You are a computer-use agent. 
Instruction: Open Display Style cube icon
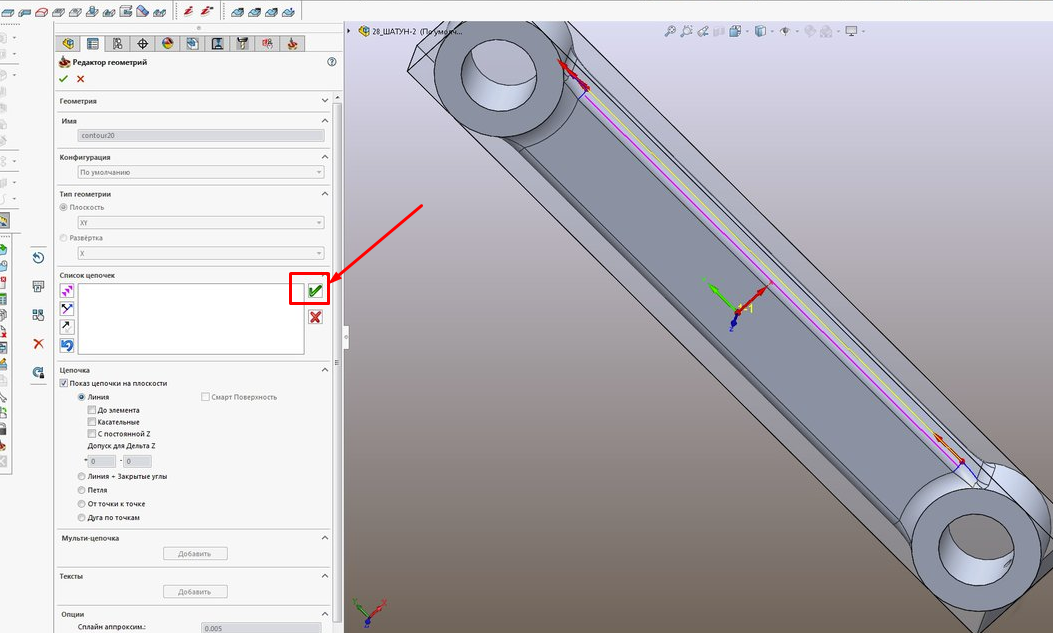pos(760,31)
